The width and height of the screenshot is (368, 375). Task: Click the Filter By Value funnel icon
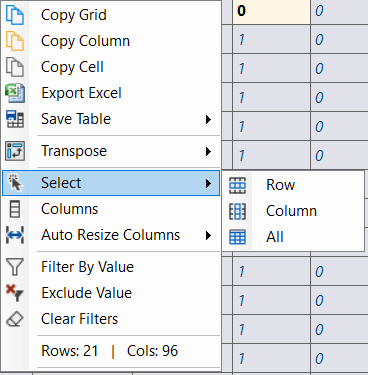[15, 267]
